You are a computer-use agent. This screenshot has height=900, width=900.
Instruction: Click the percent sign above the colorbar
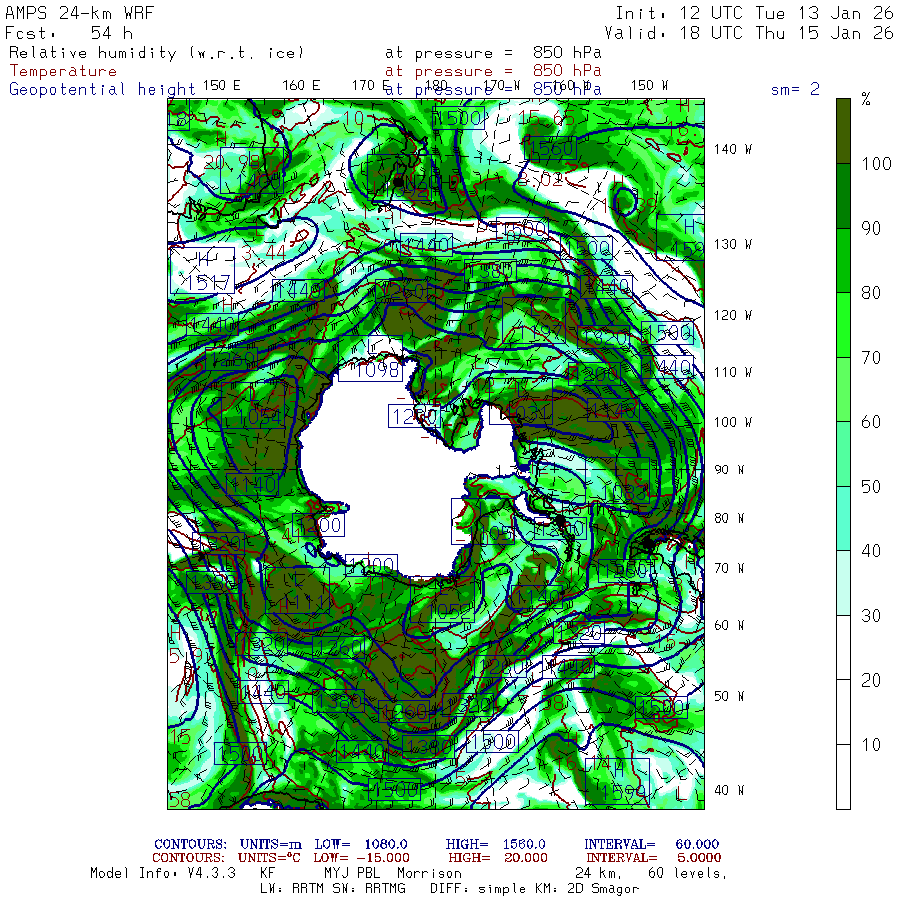click(x=866, y=99)
